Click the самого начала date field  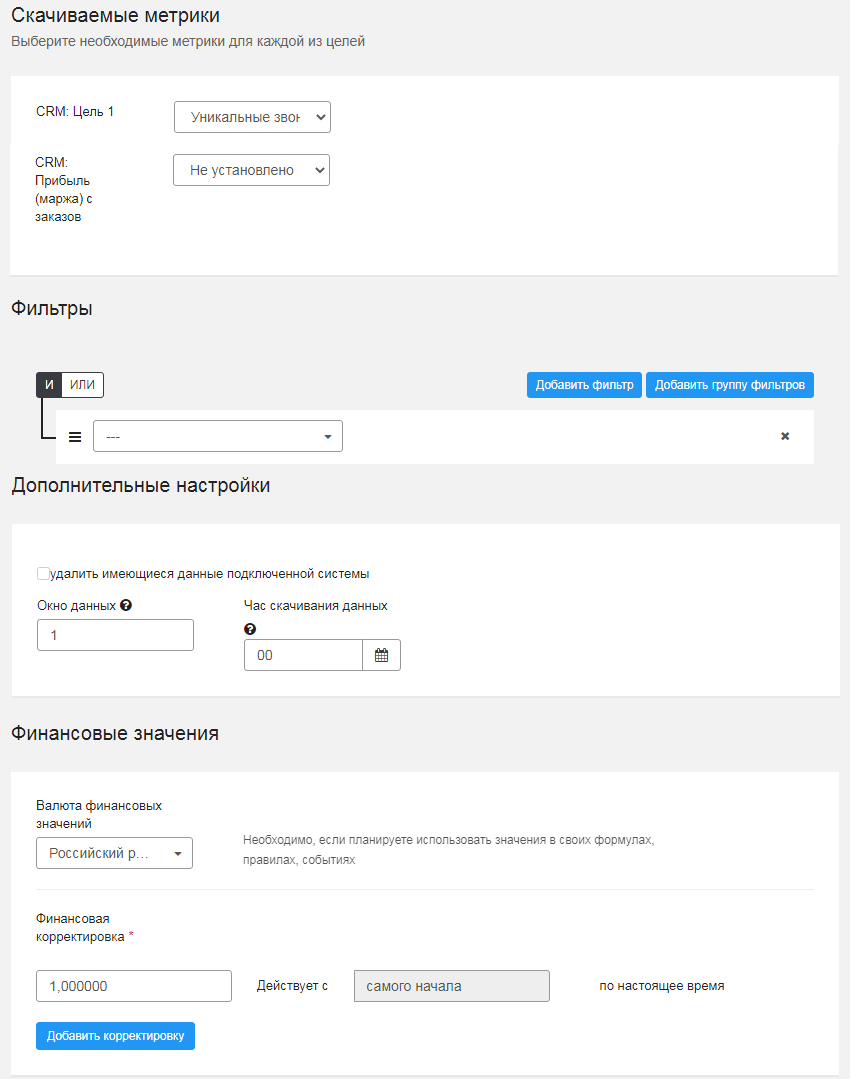click(451, 986)
